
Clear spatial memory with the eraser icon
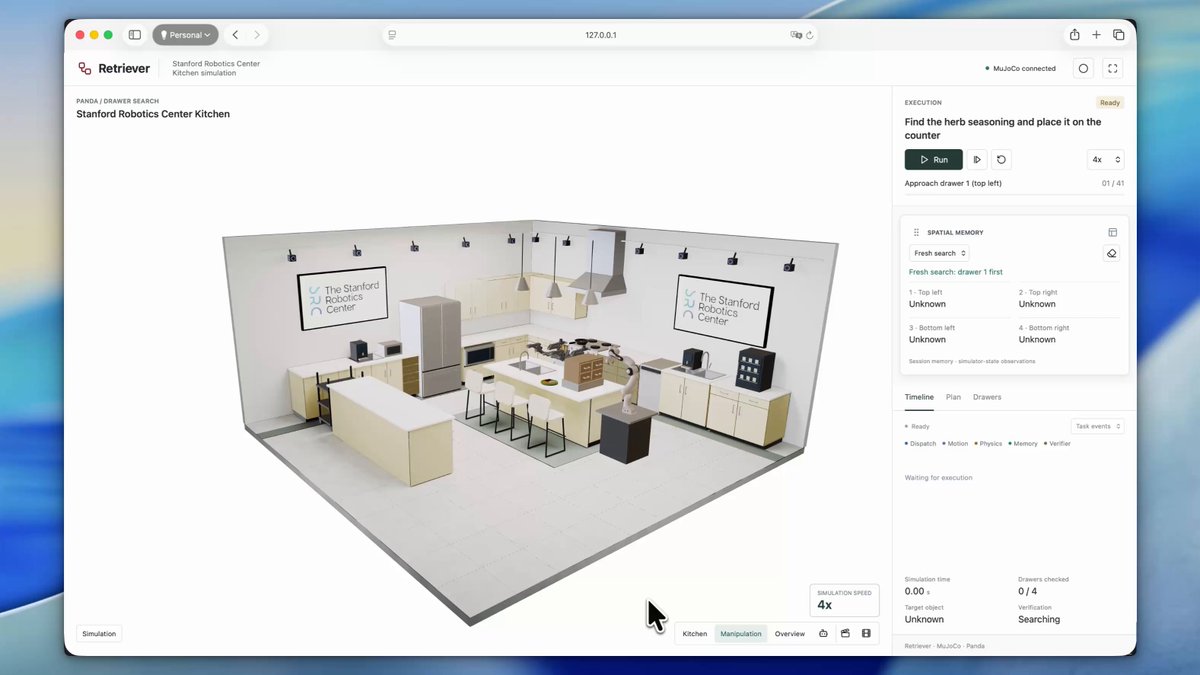(x=1111, y=254)
